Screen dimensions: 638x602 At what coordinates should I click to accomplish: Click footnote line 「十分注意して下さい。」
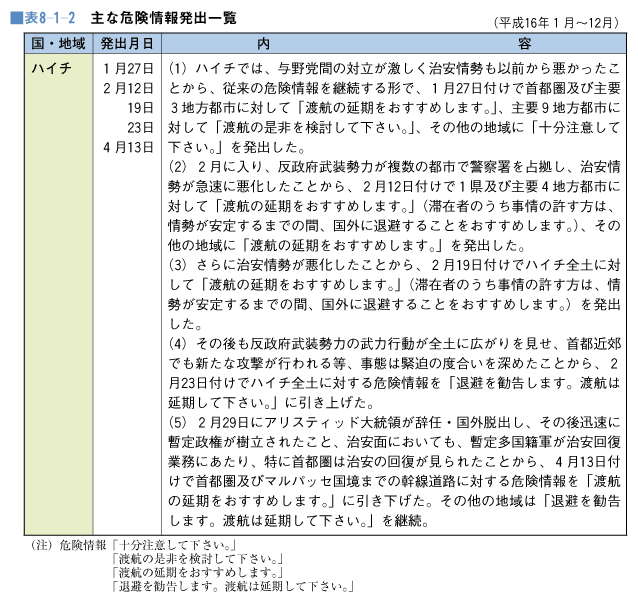coord(174,545)
